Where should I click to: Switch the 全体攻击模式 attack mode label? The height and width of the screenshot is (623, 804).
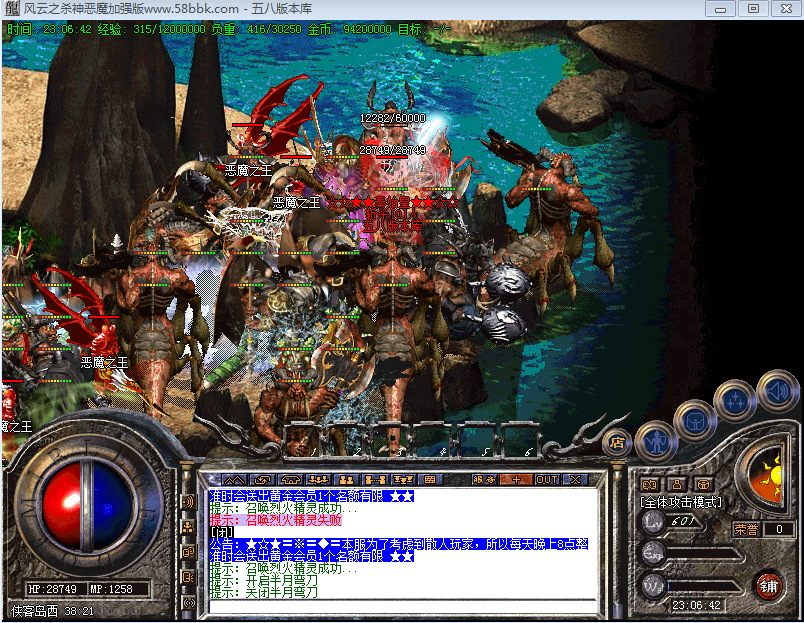pyautogui.click(x=681, y=503)
